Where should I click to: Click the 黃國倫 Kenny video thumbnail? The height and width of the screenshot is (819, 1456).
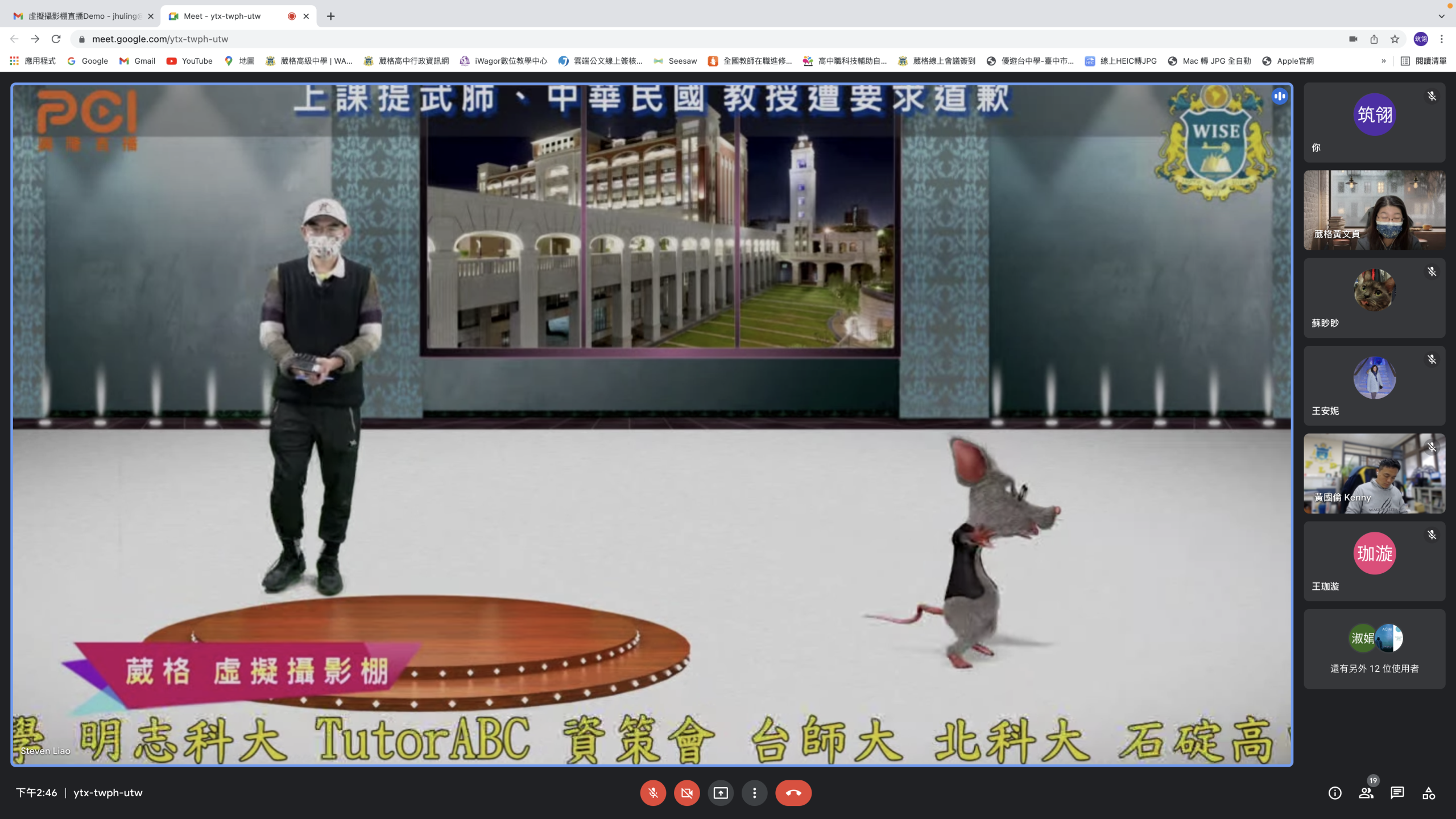(1374, 473)
